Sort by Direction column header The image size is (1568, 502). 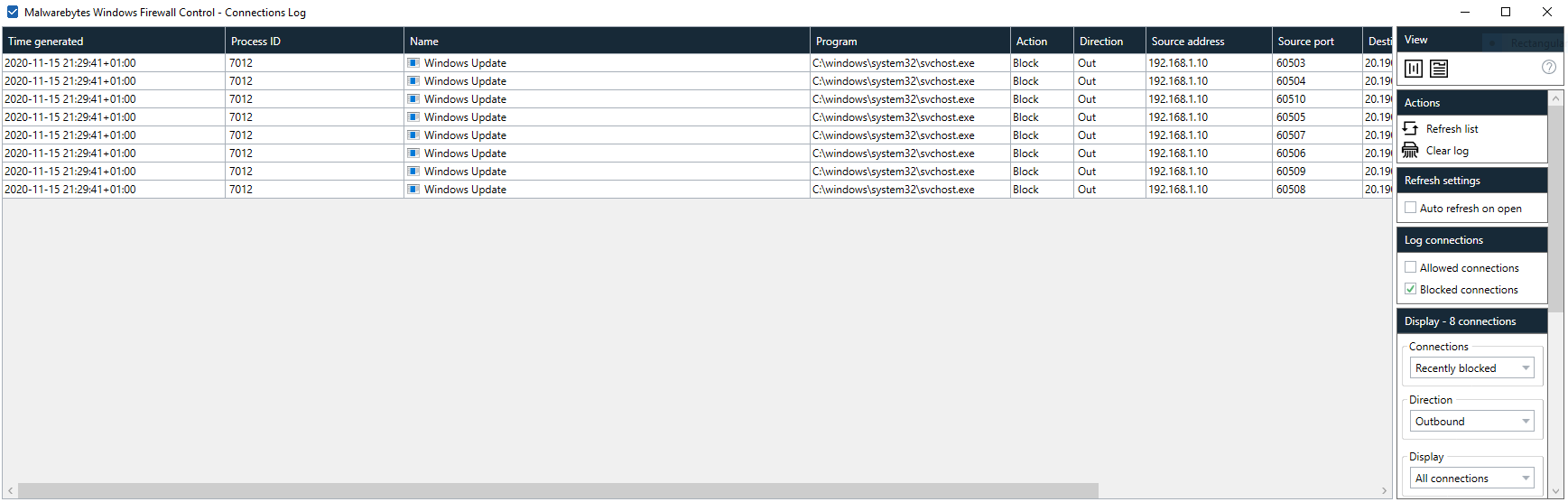[1109, 42]
